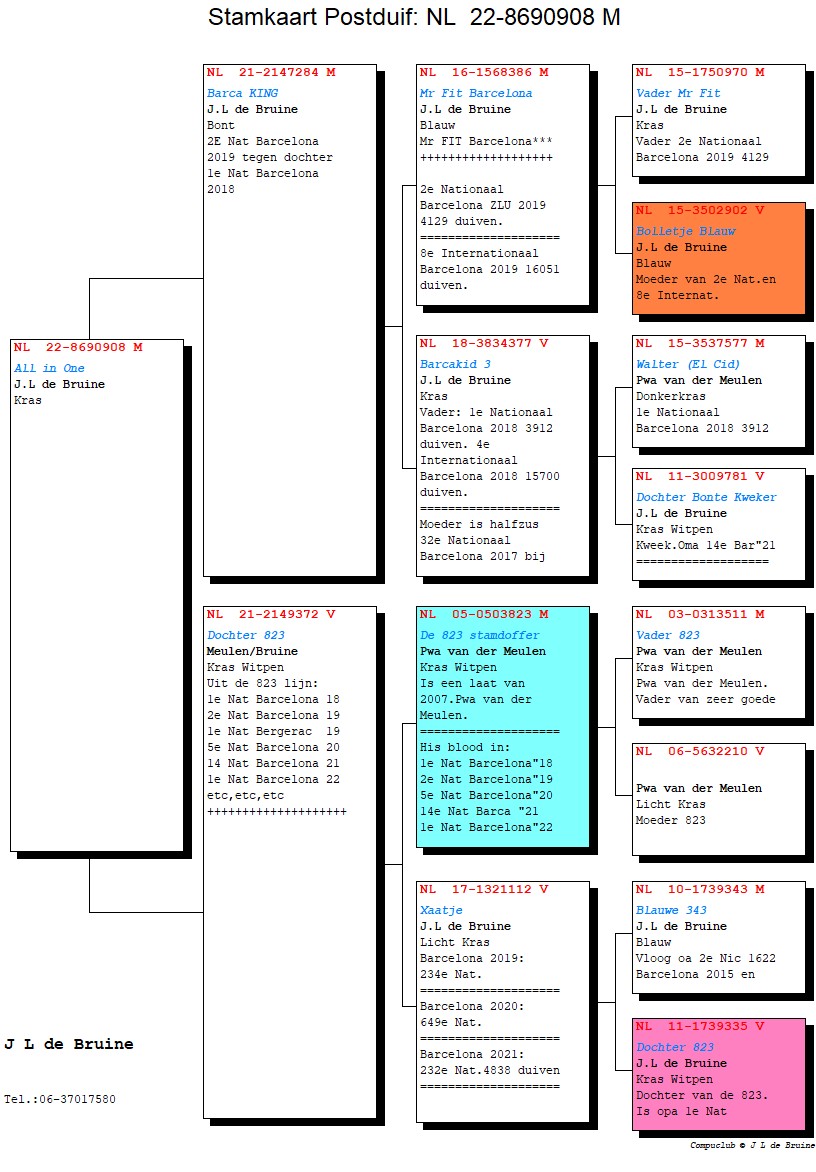Image resolution: width=816 pixels, height=1172 pixels.
Task: Click the 'Mr Fit Barcelona' name
Action: click(x=475, y=93)
